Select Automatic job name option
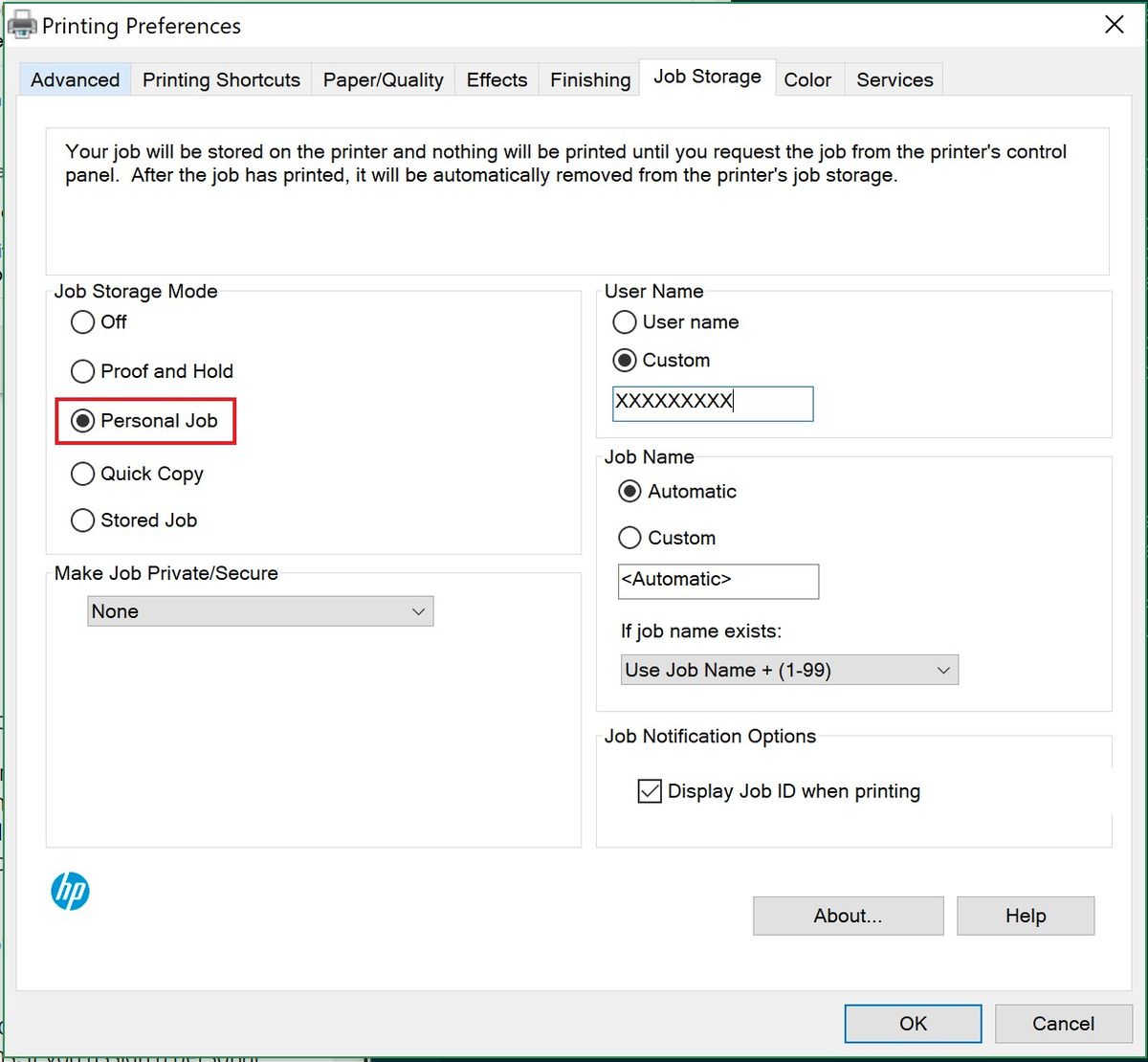Viewport: 1148px width, 1062px height. pos(677,492)
